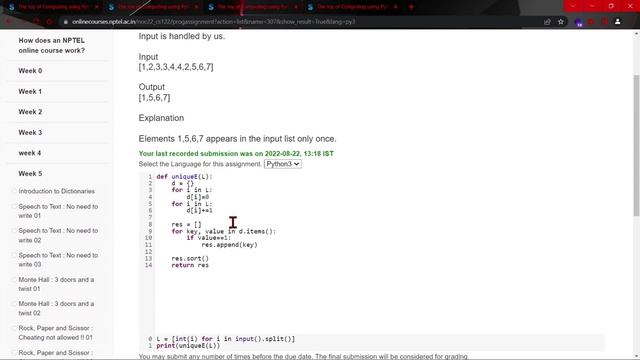Click the sample input '[1,2,3,3,4,4,2,5,6,7]'
Viewport: 640px width, 360px height.
pos(176,67)
